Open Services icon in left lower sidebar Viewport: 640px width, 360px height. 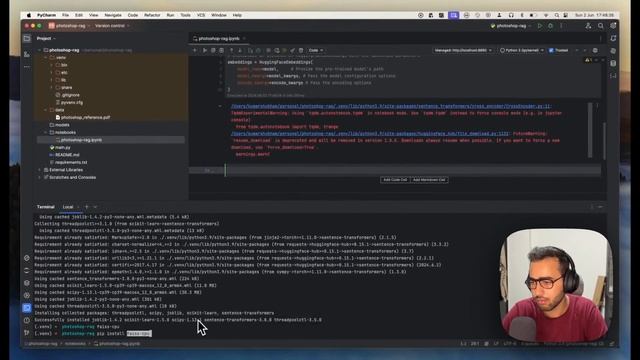pos(27,295)
